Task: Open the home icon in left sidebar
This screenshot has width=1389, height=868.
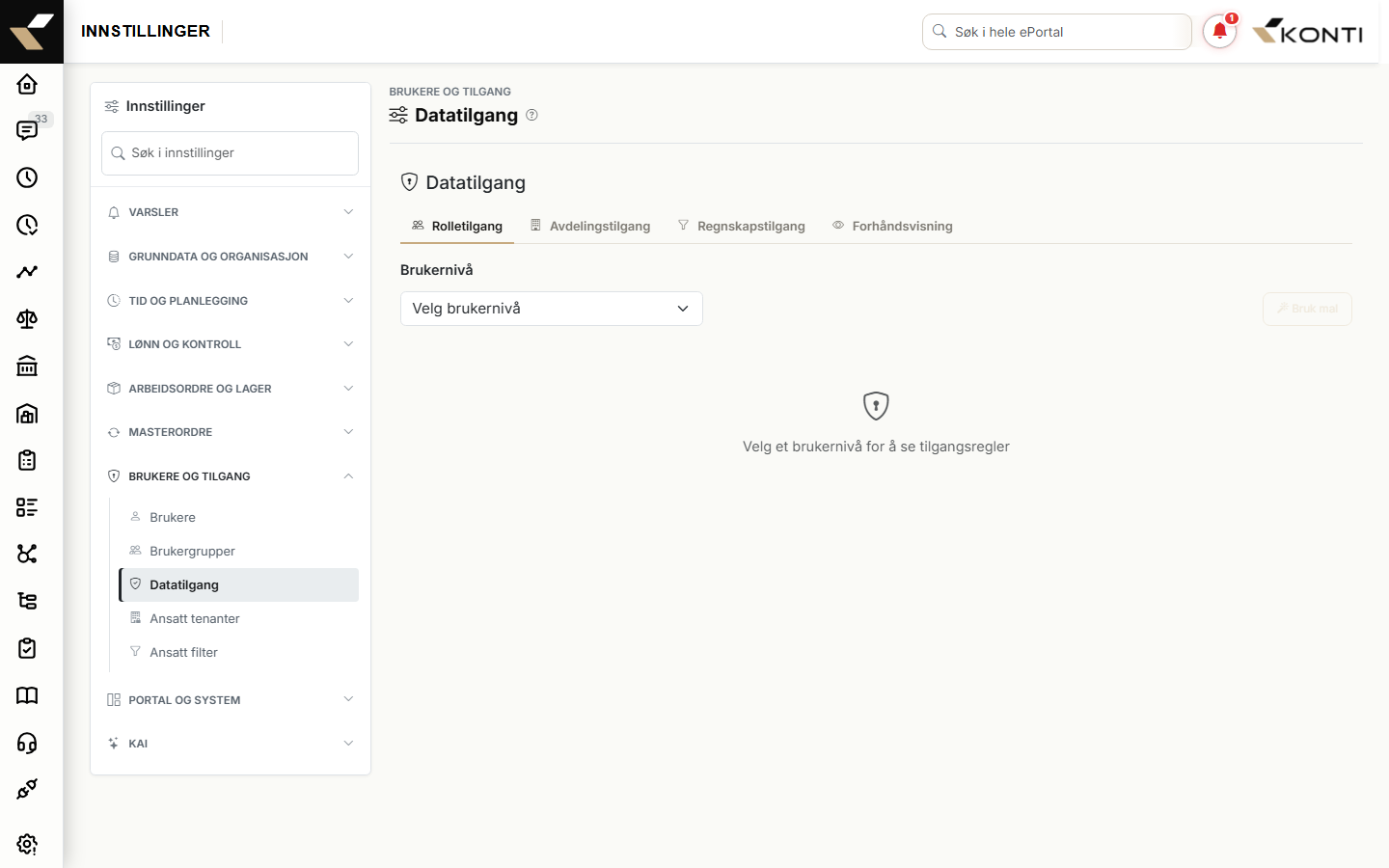Action: point(27,84)
